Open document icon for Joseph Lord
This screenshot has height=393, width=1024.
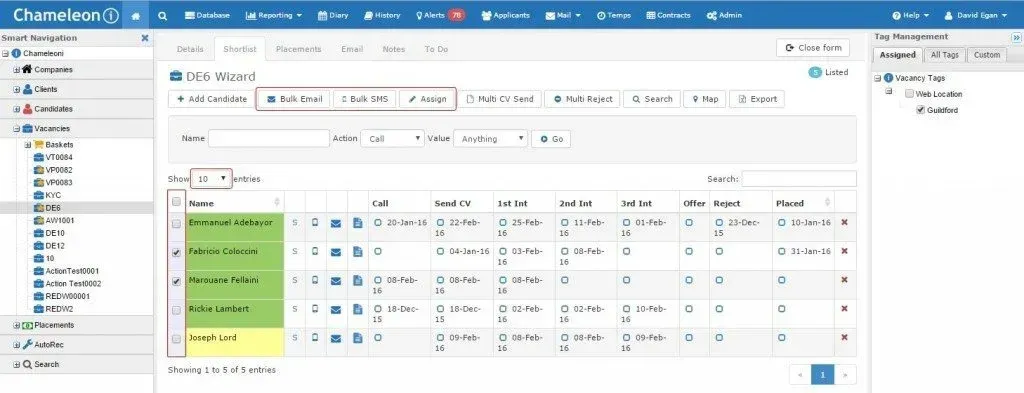[x=358, y=338]
